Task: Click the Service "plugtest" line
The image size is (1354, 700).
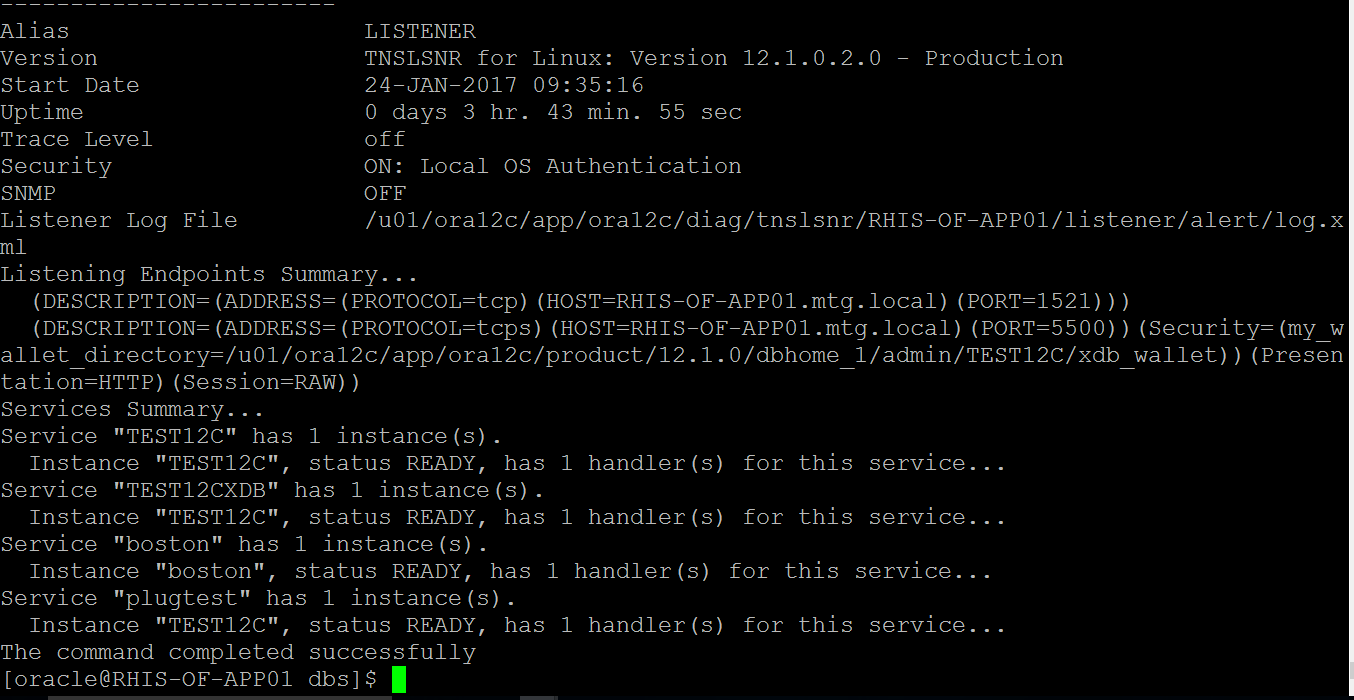Action: (258, 599)
